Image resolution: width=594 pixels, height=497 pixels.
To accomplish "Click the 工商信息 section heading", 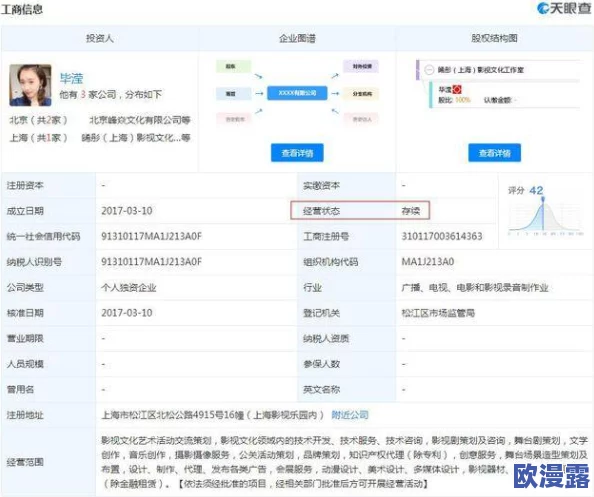I will click(22, 9).
